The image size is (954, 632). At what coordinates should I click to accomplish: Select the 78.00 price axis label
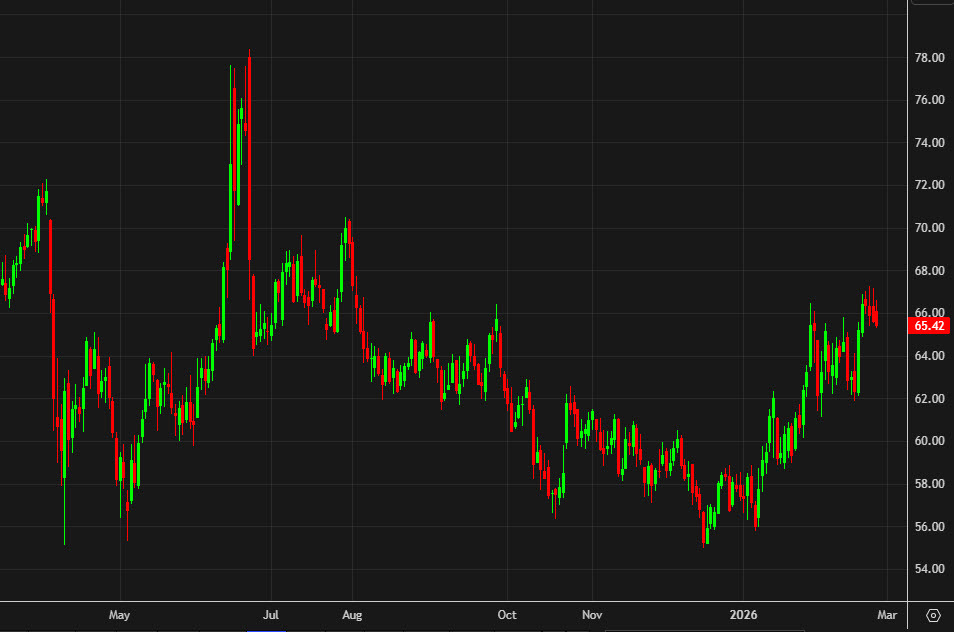click(928, 57)
